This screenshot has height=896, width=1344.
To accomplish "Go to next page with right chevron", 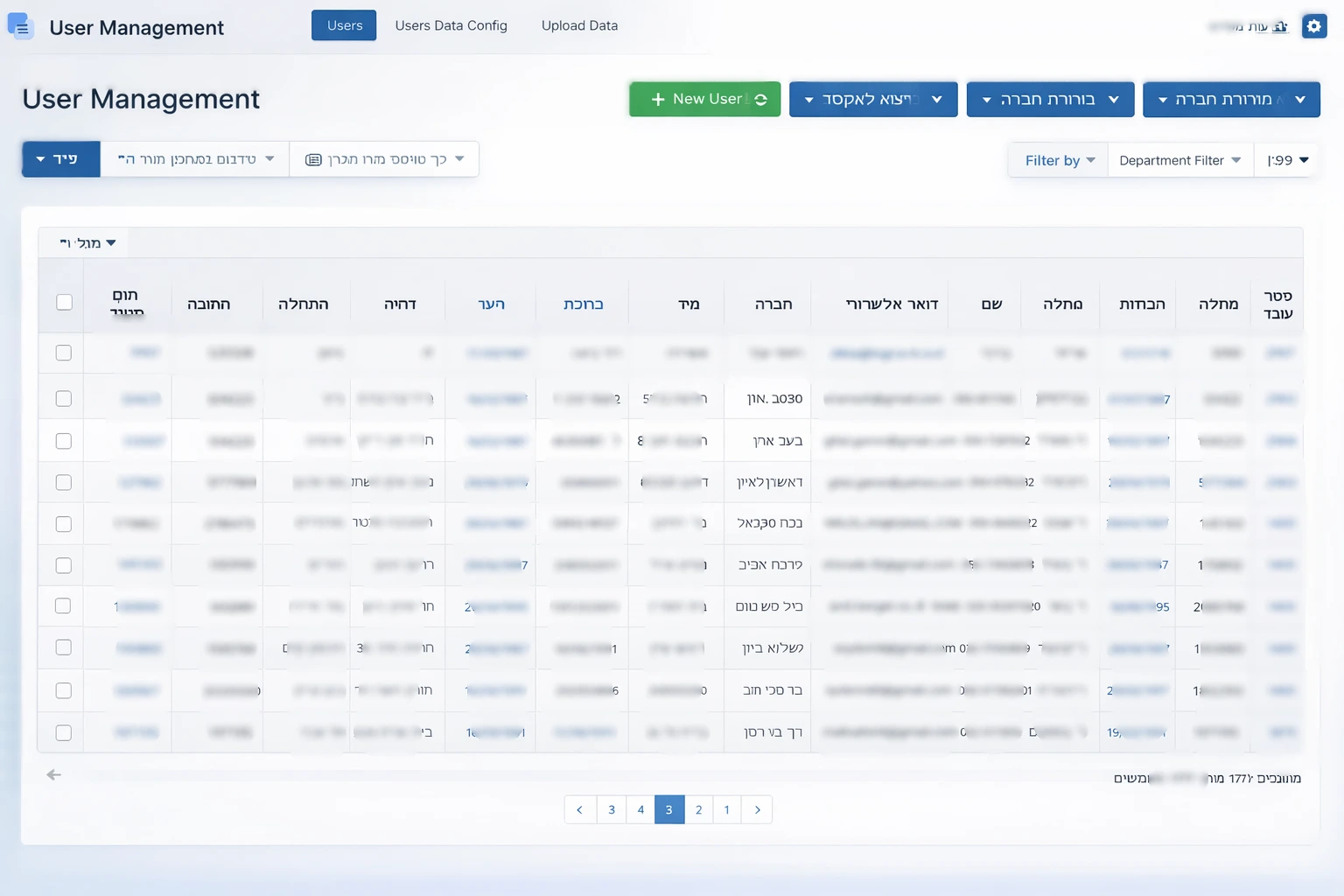I will coord(758,809).
